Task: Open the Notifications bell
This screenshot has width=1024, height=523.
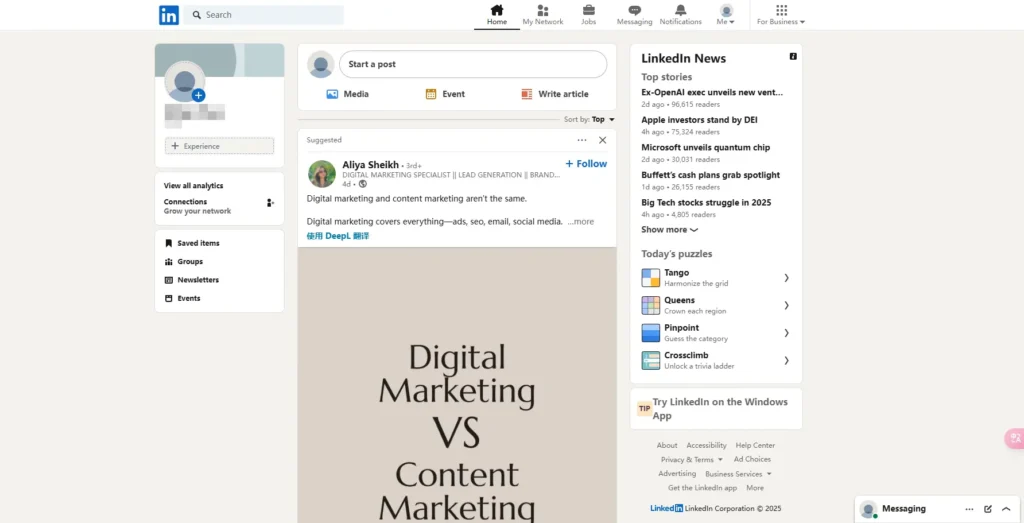Action: click(680, 15)
